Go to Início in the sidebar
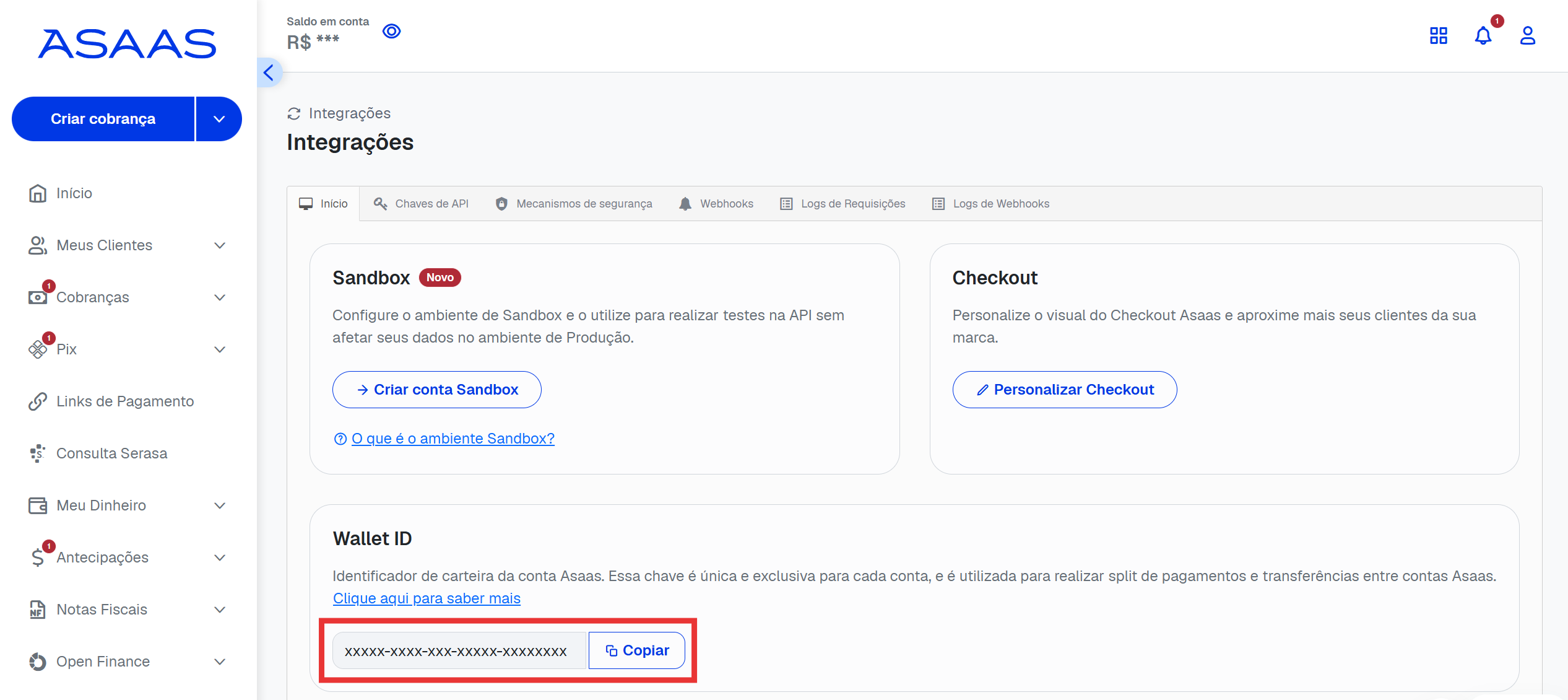Image resolution: width=1568 pixels, height=700 pixels. click(74, 193)
